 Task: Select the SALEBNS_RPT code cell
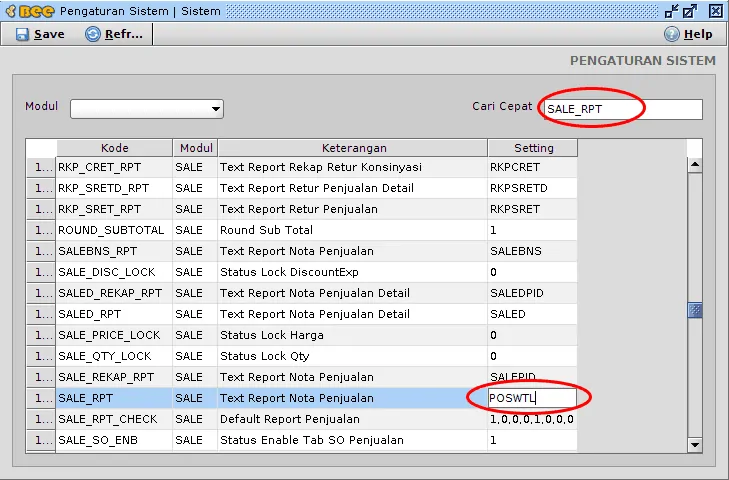(114, 251)
